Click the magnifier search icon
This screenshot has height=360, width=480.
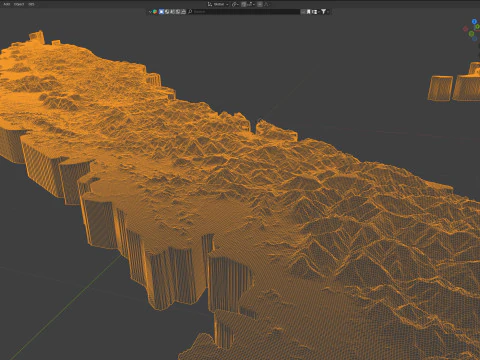point(190,12)
